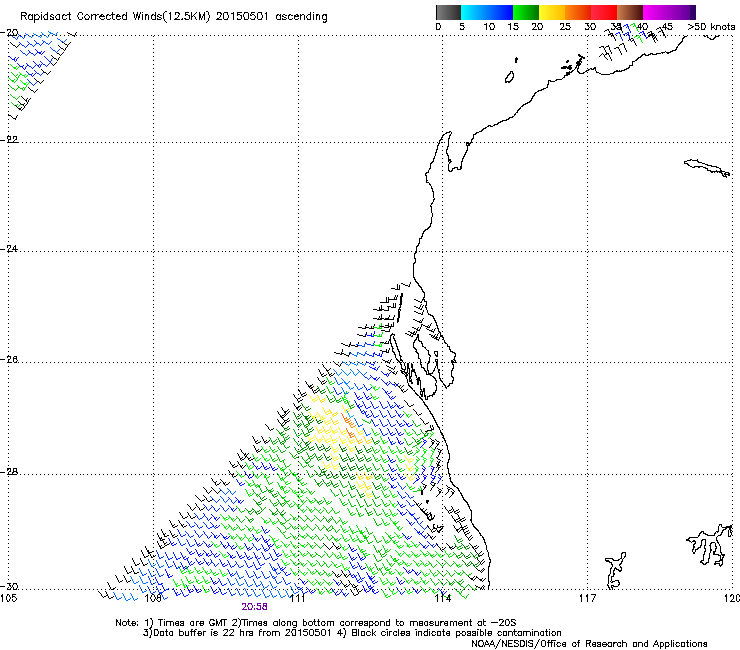Click the green 15-20 knots legend swatch

pyautogui.click(x=526, y=12)
